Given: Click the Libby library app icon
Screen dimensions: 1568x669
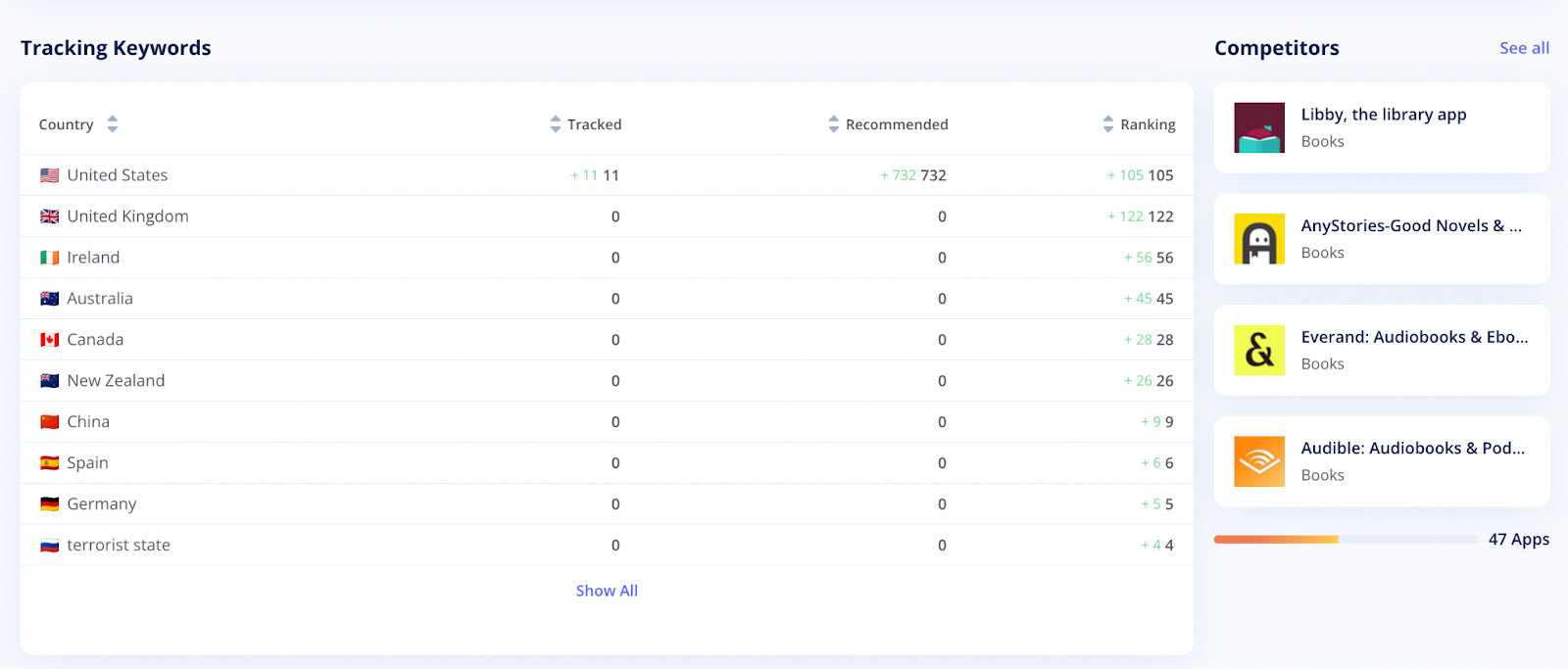Looking at the screenshot, I should tap(1259, 127).
